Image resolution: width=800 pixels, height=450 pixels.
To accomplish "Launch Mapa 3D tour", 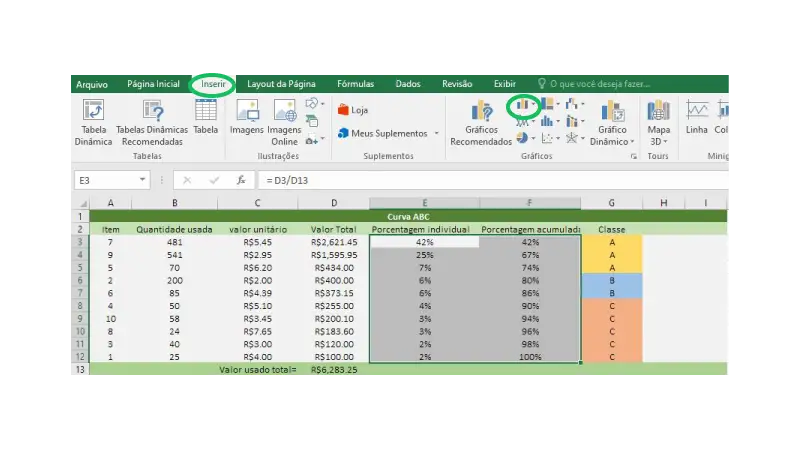I will point(658,122).
